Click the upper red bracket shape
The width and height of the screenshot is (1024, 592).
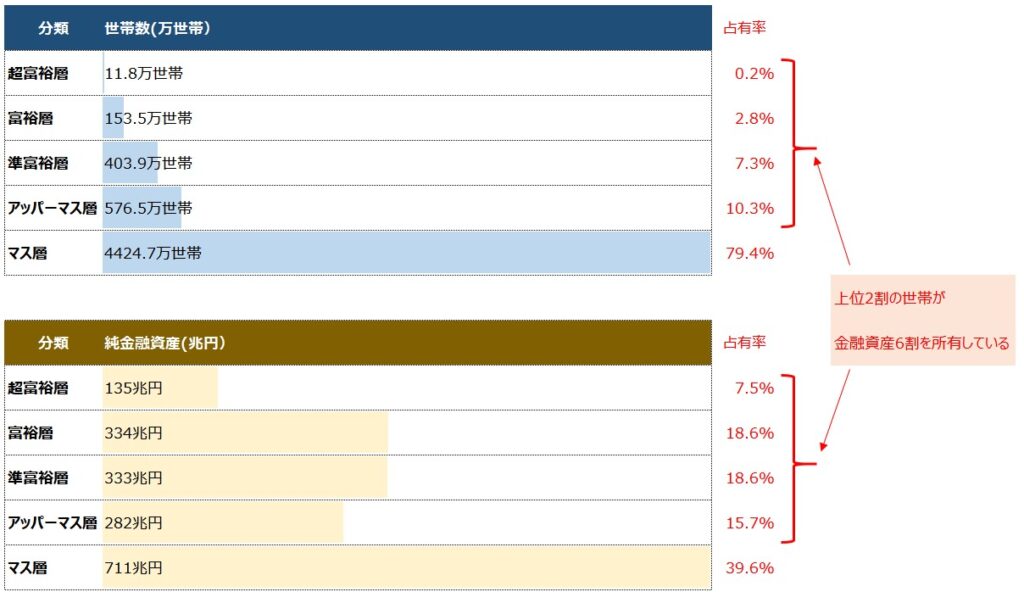(x=798, y=144)
